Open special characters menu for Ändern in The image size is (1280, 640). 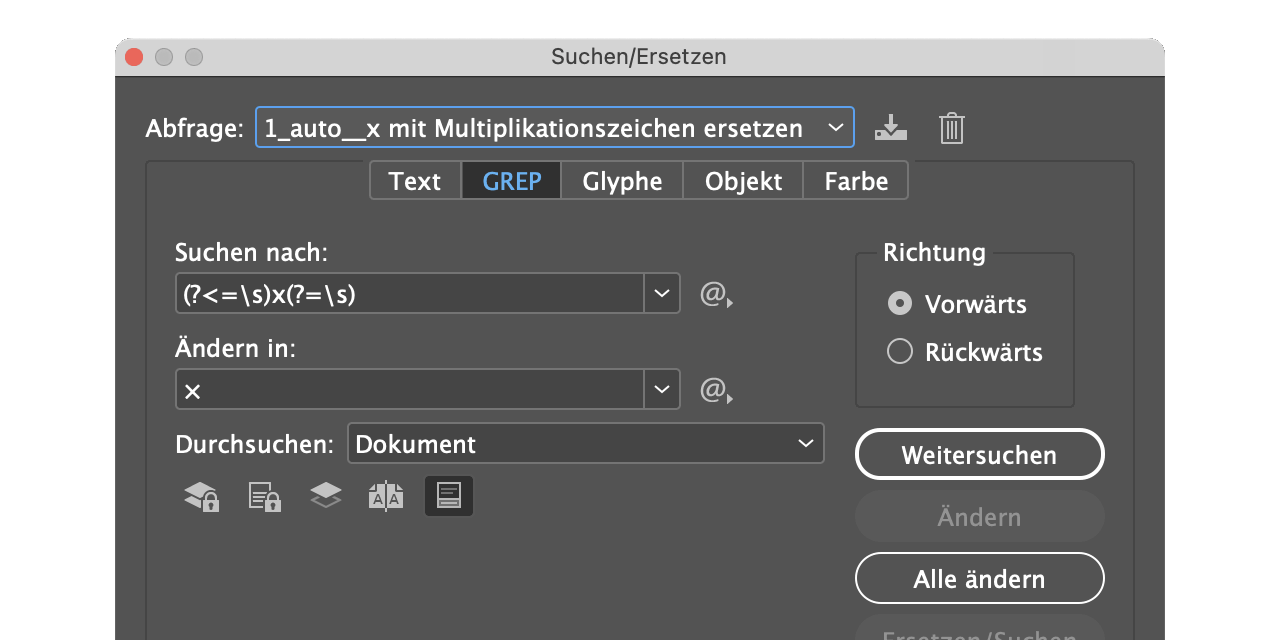pyautogui.click(x=715, y=389)
